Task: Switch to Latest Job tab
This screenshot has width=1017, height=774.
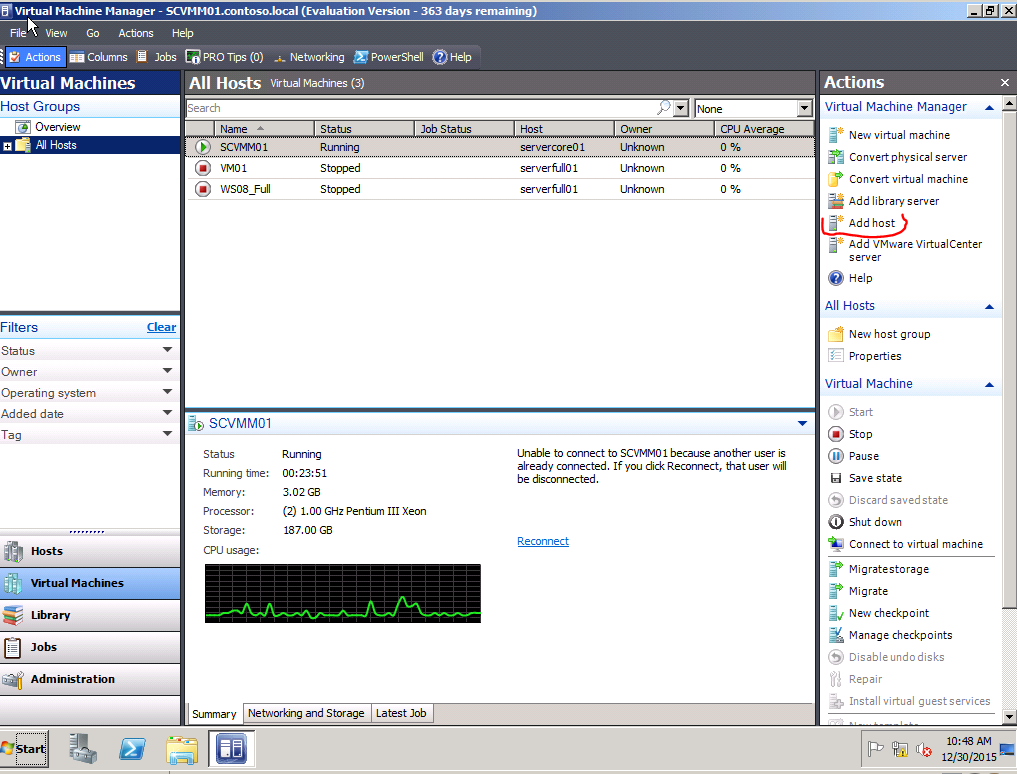Action: click(401, 713)
